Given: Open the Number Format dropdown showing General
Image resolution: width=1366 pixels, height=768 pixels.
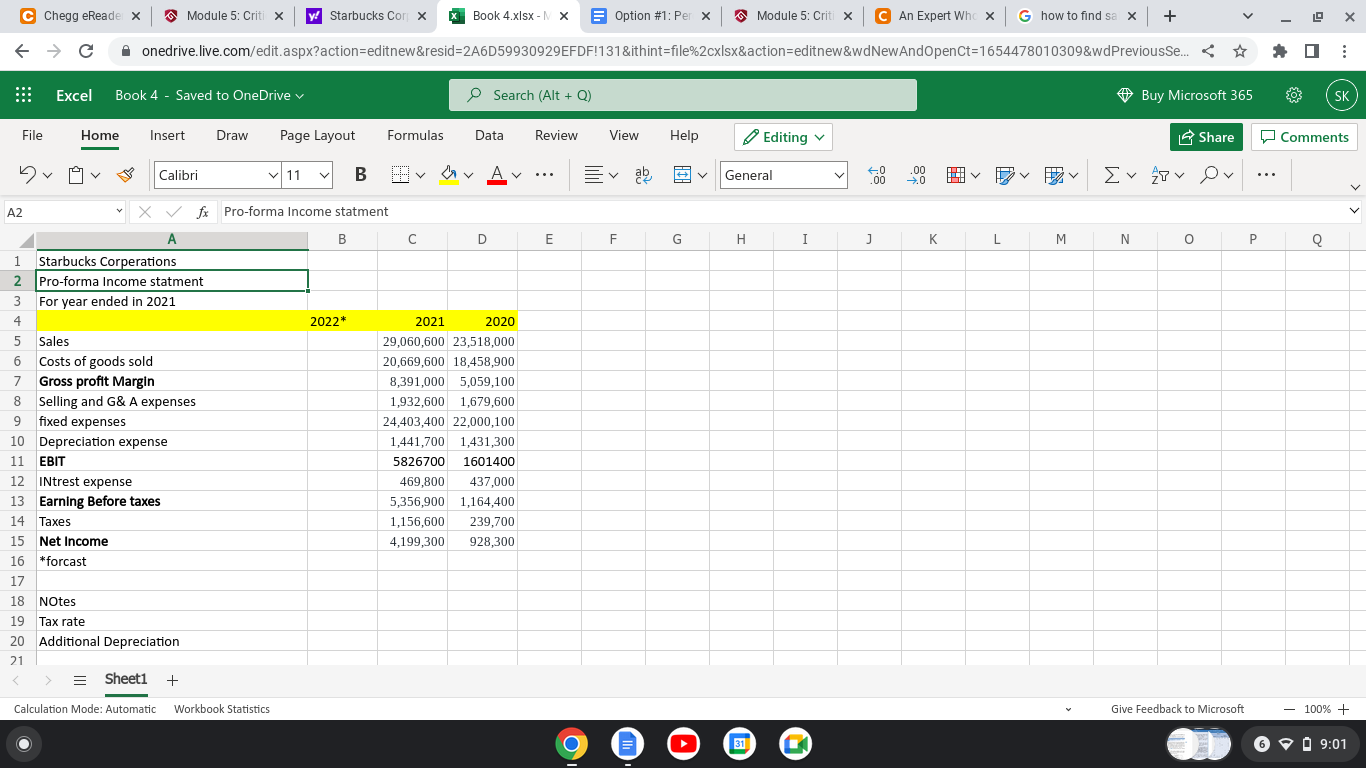Looking at the screenshot, I should (x=783, y=174).
